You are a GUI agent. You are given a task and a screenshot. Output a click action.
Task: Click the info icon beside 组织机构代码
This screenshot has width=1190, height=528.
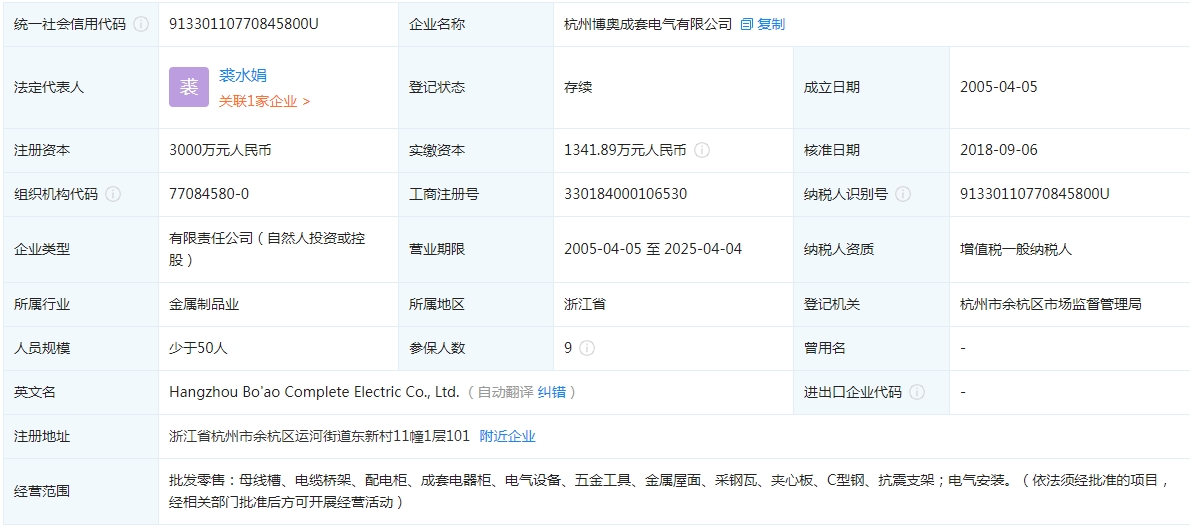coord(113,194)
